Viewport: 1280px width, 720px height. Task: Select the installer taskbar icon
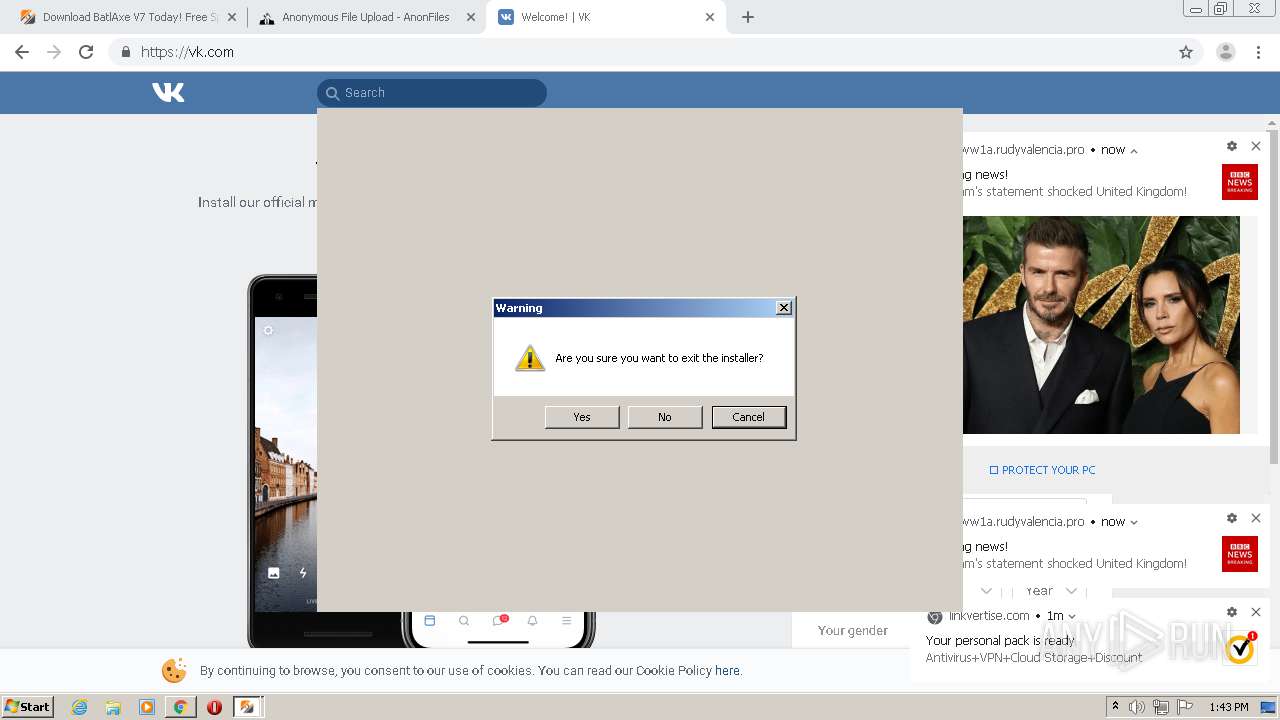(247, 707)
